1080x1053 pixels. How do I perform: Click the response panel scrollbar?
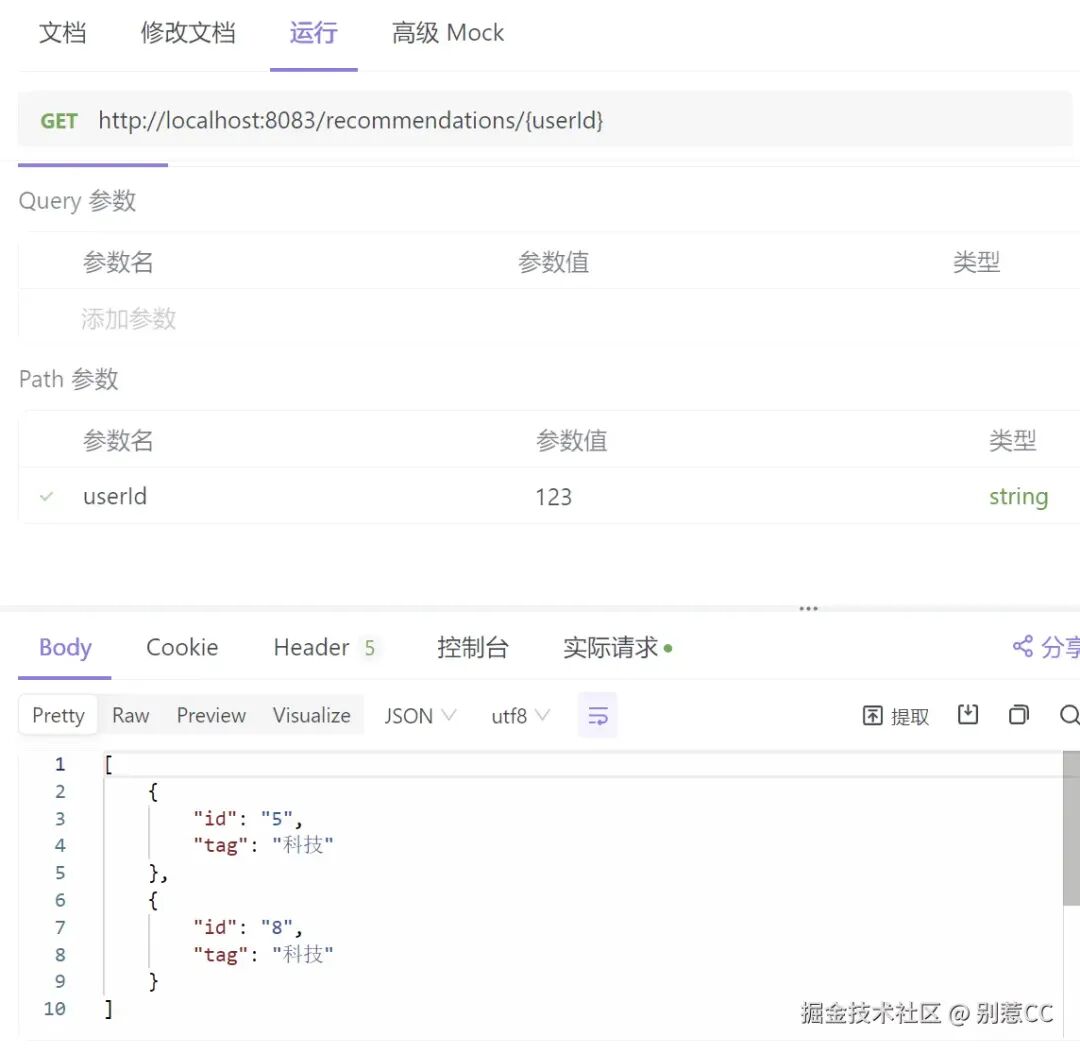click(x=1071, y=829)
